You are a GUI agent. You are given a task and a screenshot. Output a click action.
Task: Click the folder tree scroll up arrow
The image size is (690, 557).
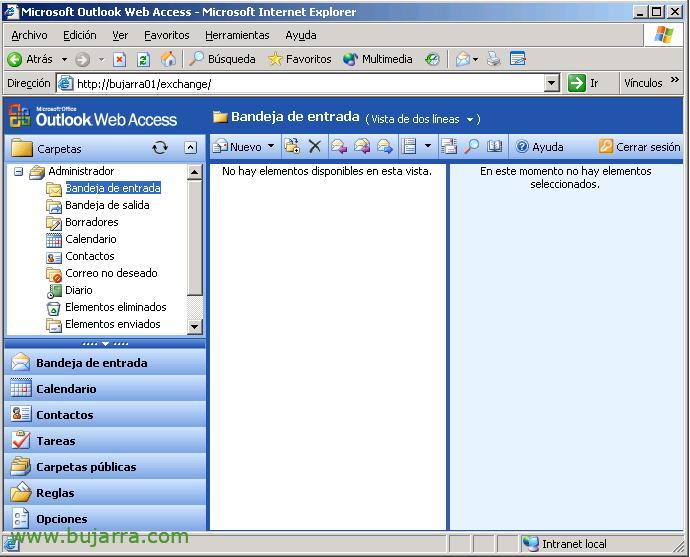pos(195,172)
